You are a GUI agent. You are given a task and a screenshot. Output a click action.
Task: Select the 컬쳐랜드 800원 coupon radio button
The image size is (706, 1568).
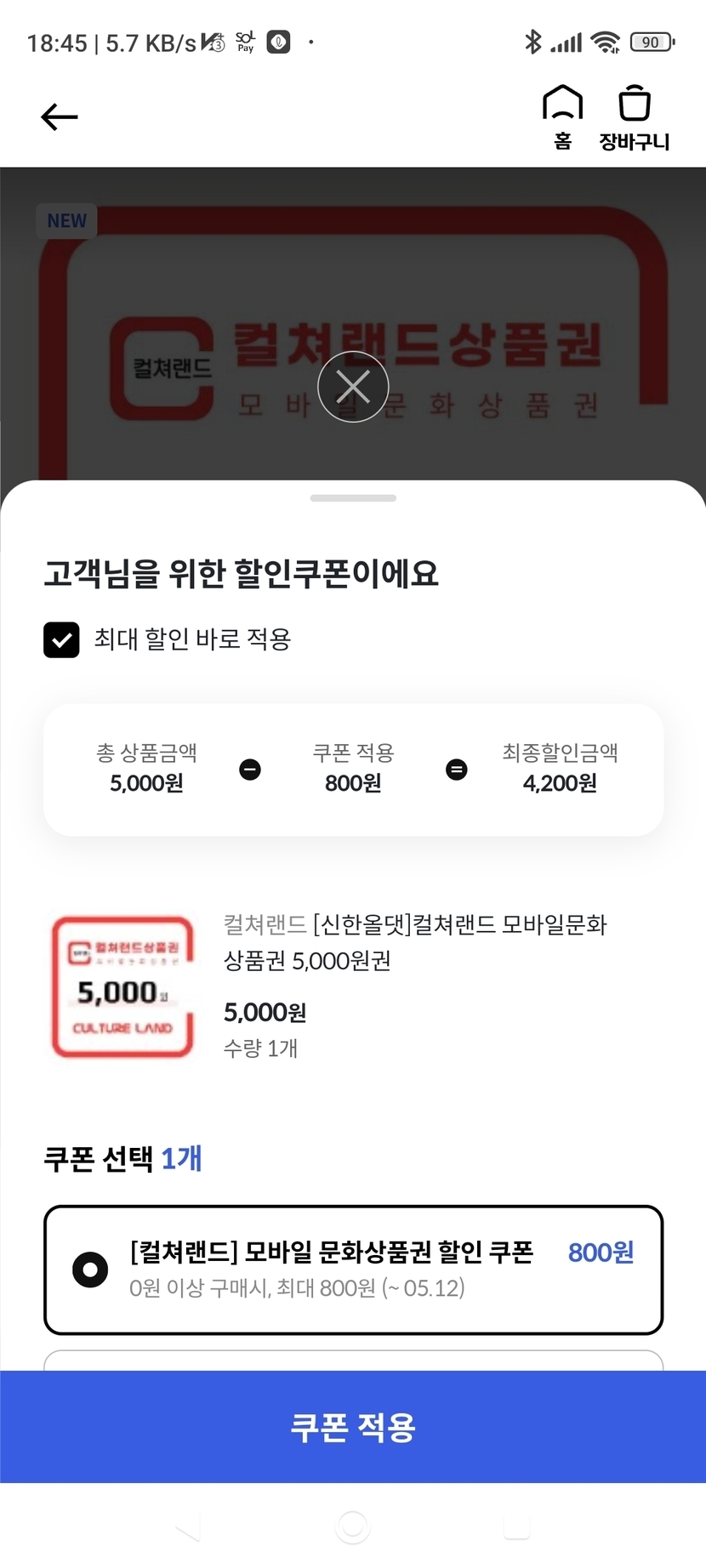pyautogui.click(x=90, y=1270)
